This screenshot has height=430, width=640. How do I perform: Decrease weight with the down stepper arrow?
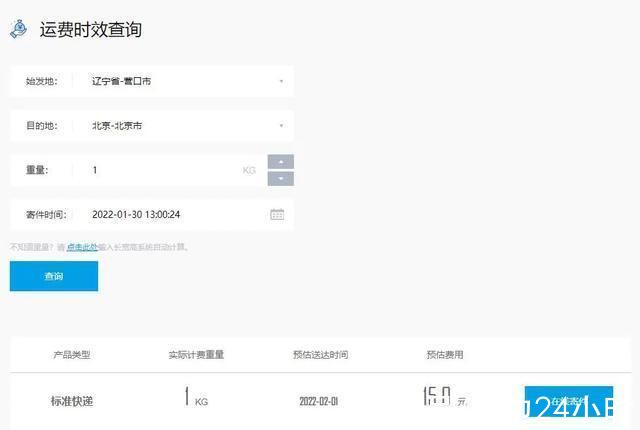click(281, 179)
